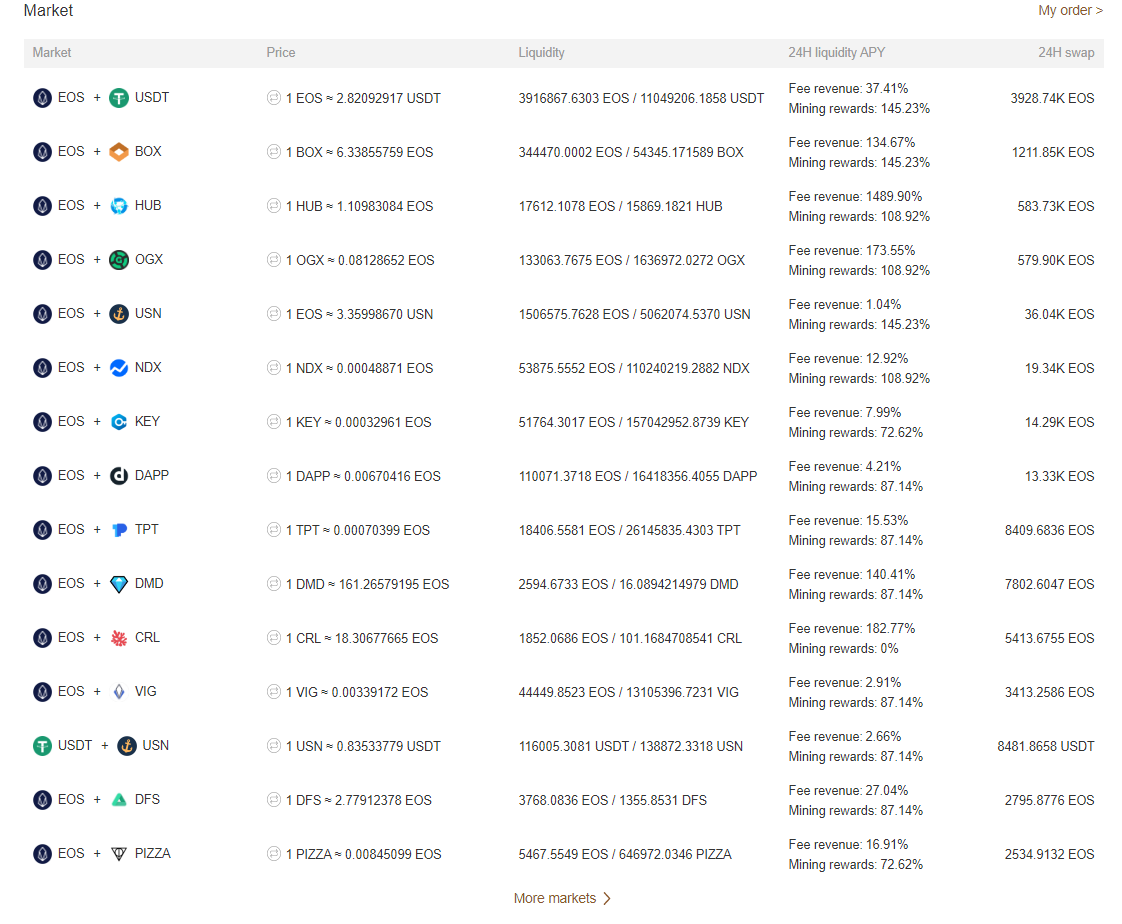Click the KEY token icon
This screenshot has height=924, width=1122.
coord(119,422)
